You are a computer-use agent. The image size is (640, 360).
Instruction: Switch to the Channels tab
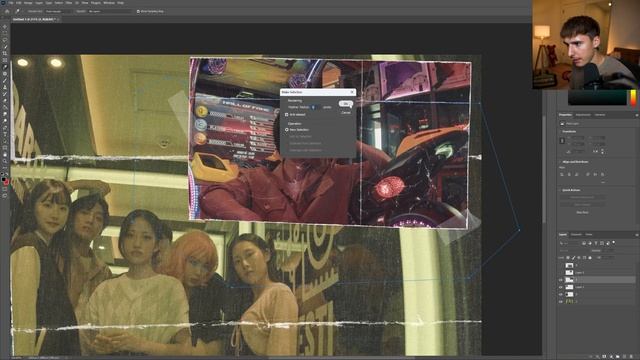coord(576,235)
